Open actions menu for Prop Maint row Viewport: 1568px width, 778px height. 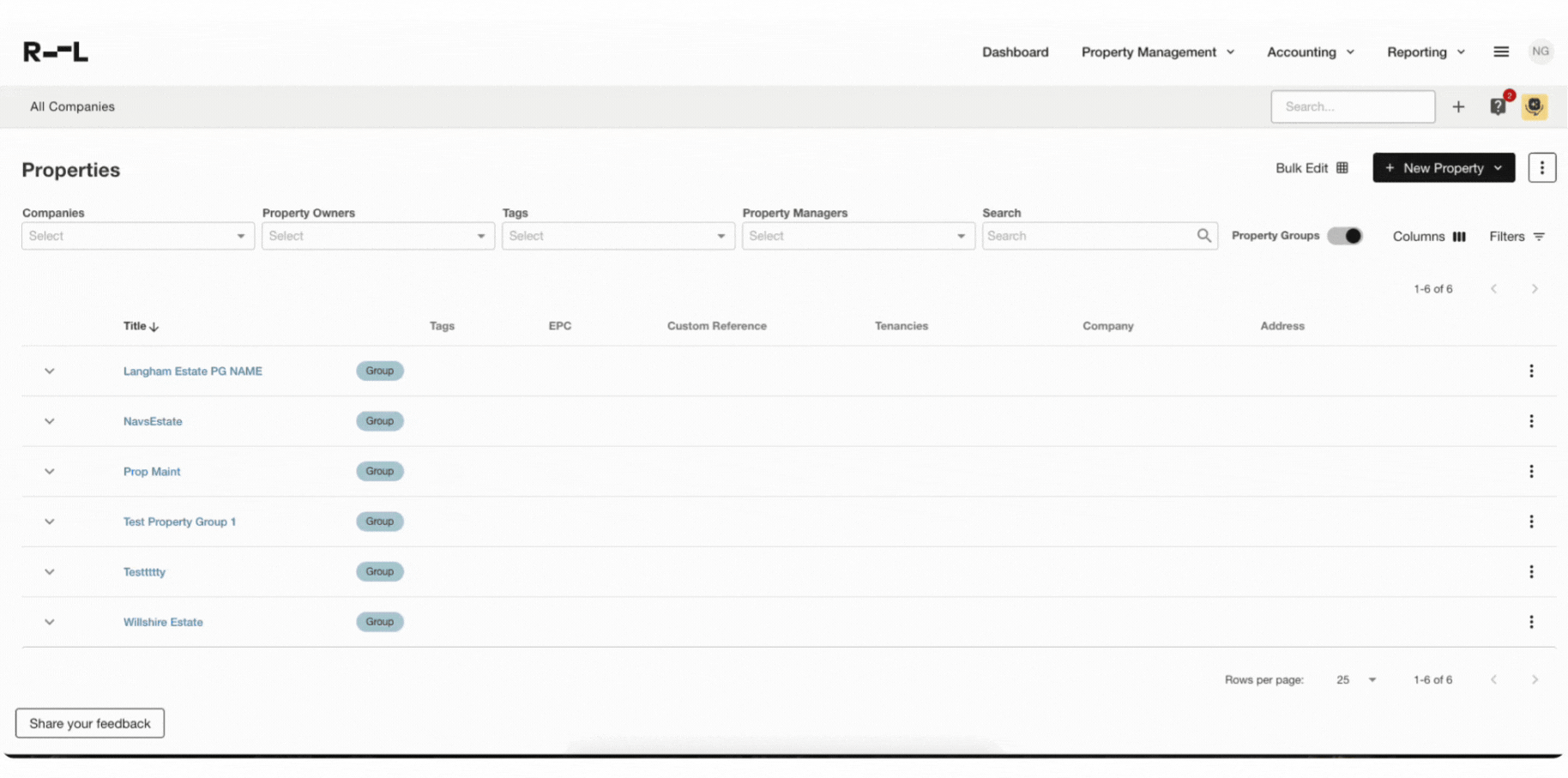[1531, 472]
